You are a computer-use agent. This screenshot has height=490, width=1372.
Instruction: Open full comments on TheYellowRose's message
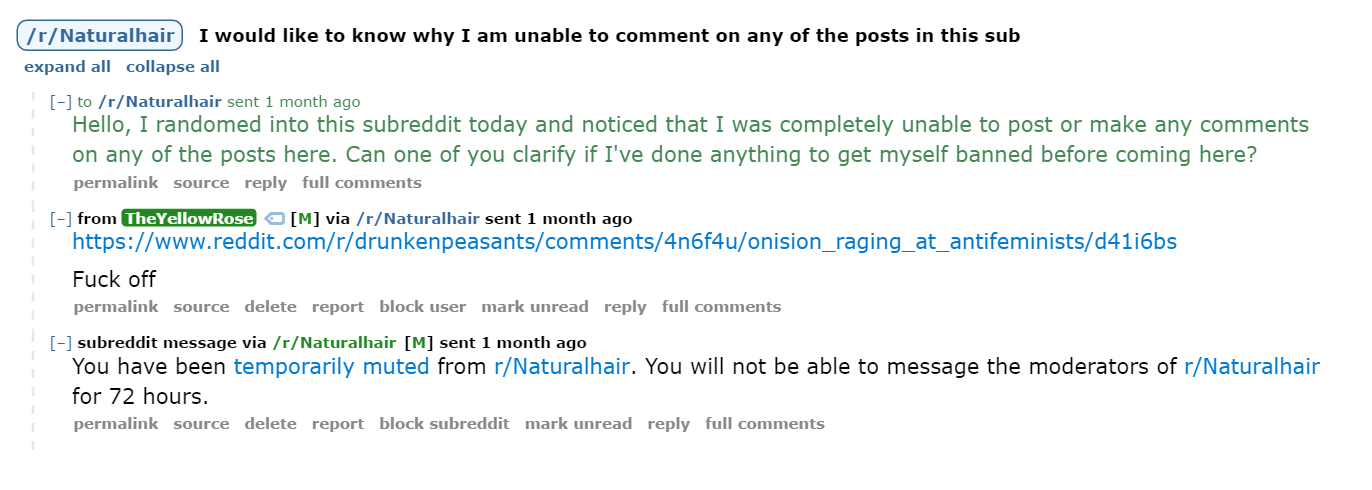721,307
